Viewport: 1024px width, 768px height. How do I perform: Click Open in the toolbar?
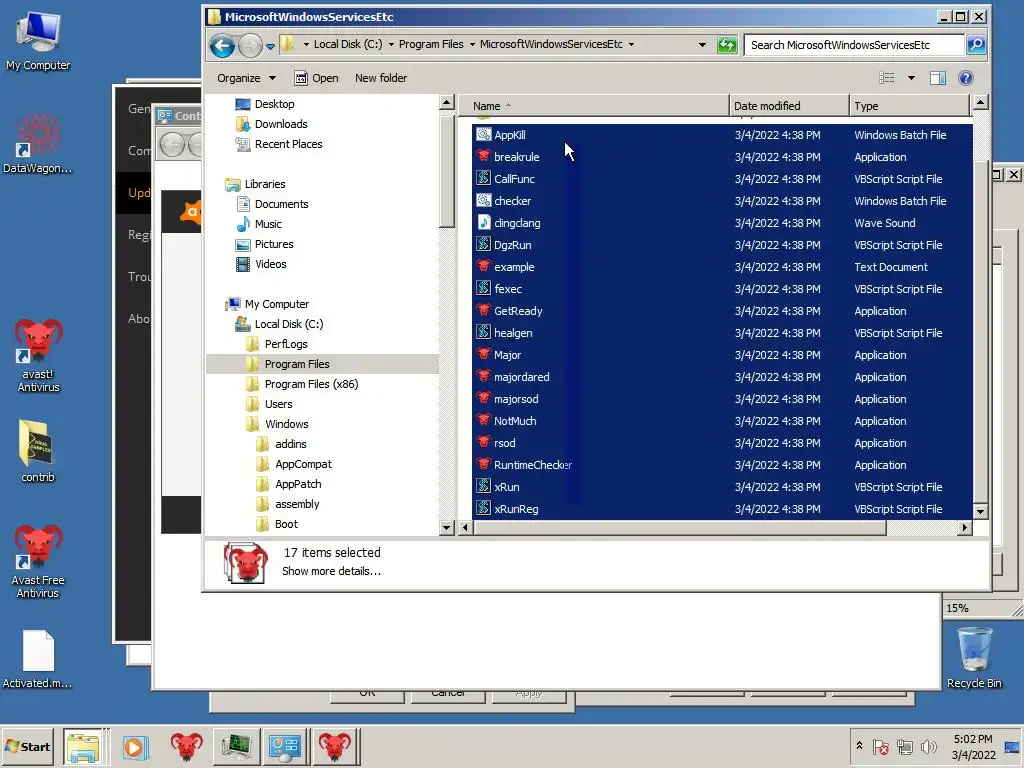pyautogui.click(x=316, y=78)
